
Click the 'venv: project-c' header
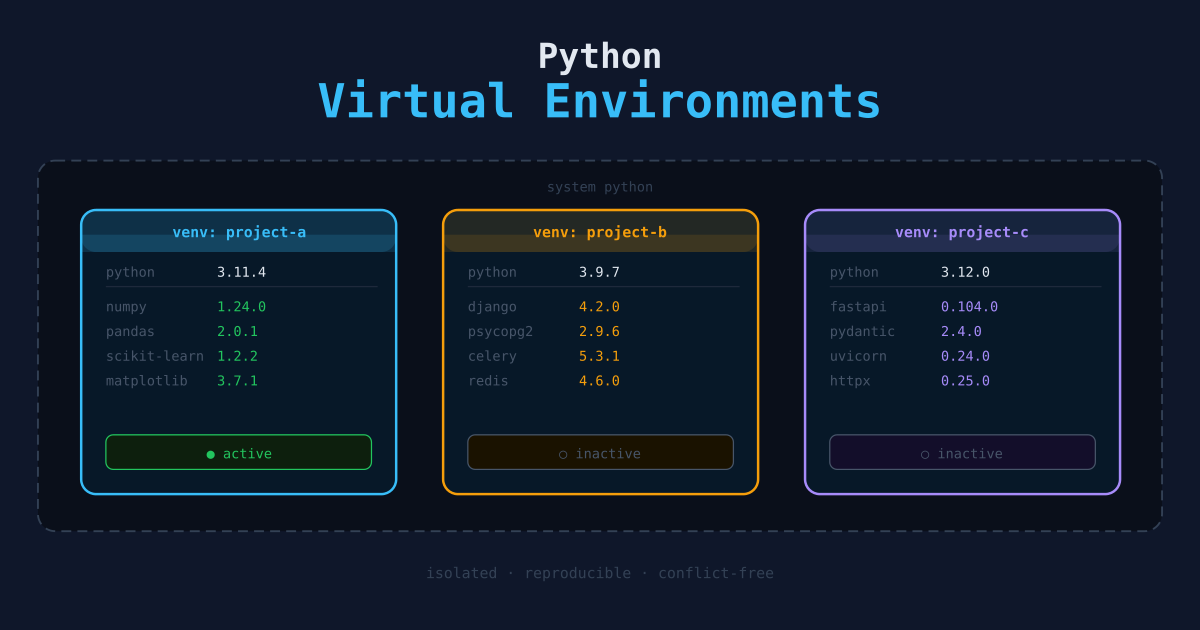962,232
